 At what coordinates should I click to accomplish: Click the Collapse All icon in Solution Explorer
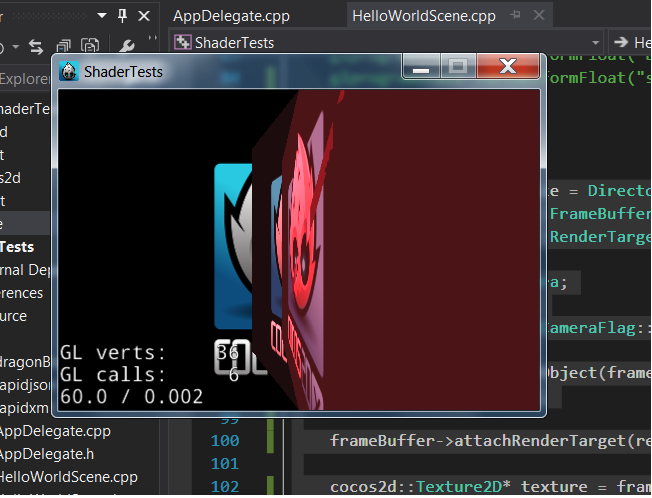63,47
